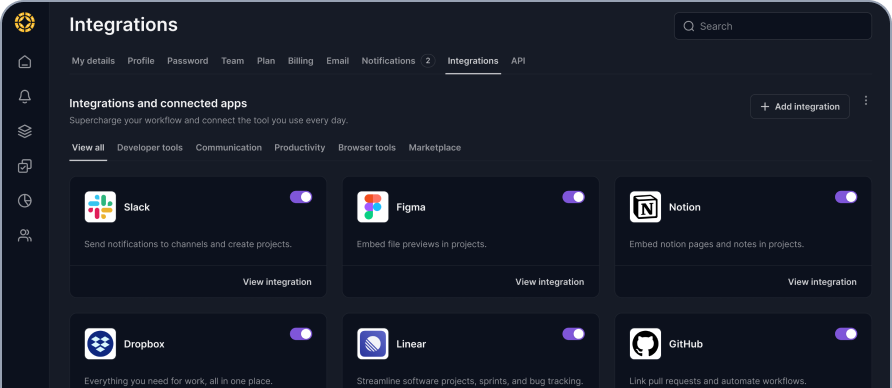The height and width of the screenshot is (388, 892).
Task: Toggle the Dropbox integration switch
Action: click(x=301, y=334)
